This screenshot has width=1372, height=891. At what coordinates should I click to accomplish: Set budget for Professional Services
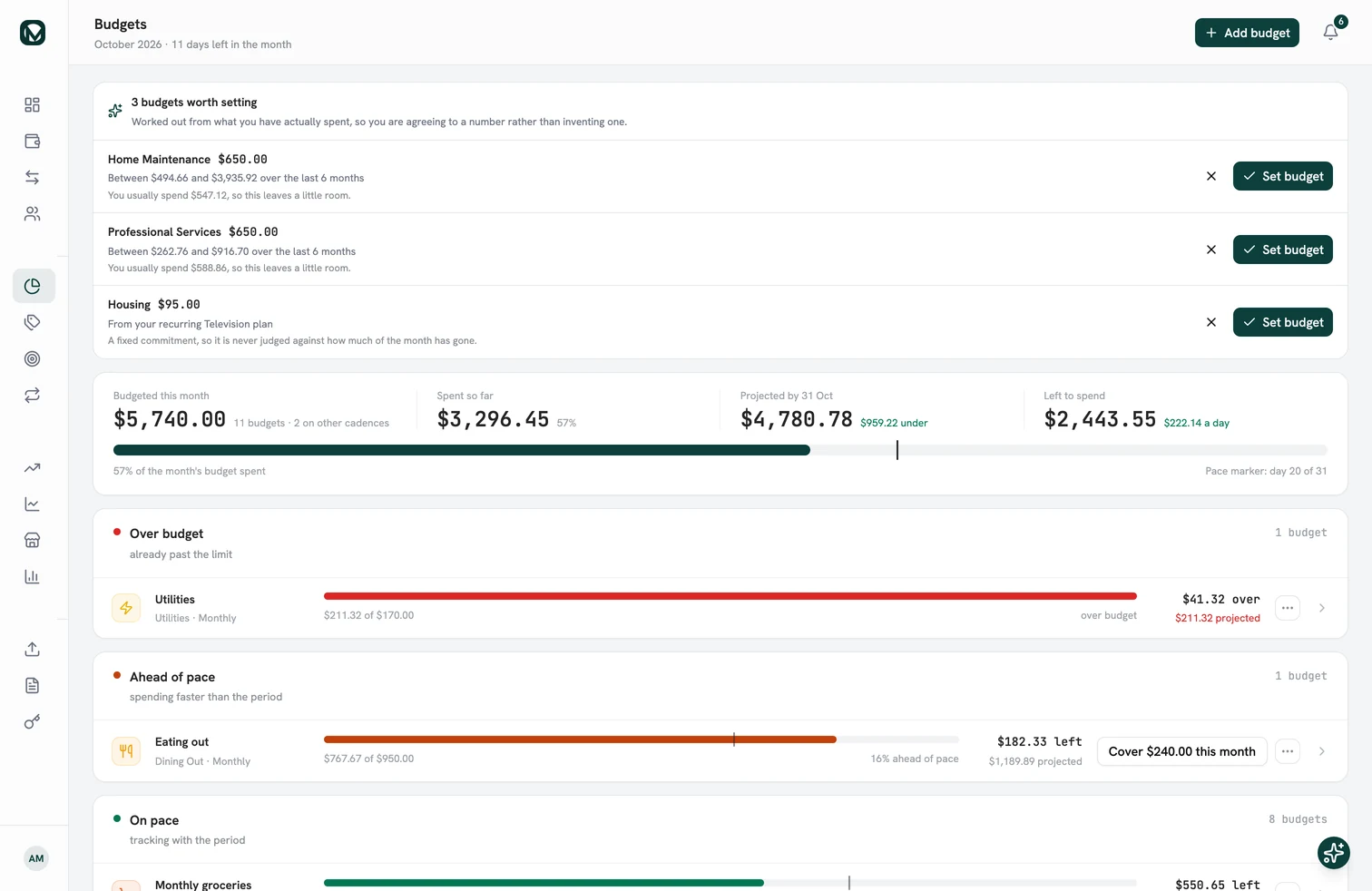1283,250
